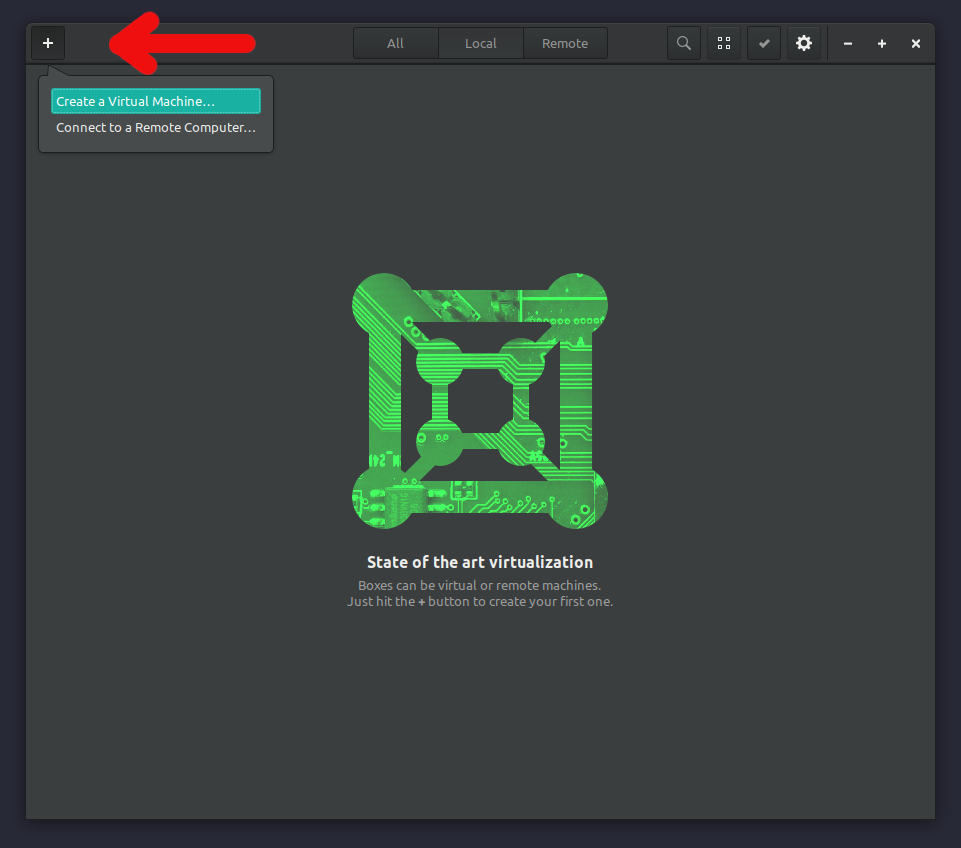The height and width of the screenshot is (848, 961).
Task: Minimize the Boxes window
Action: coord(848,44)
